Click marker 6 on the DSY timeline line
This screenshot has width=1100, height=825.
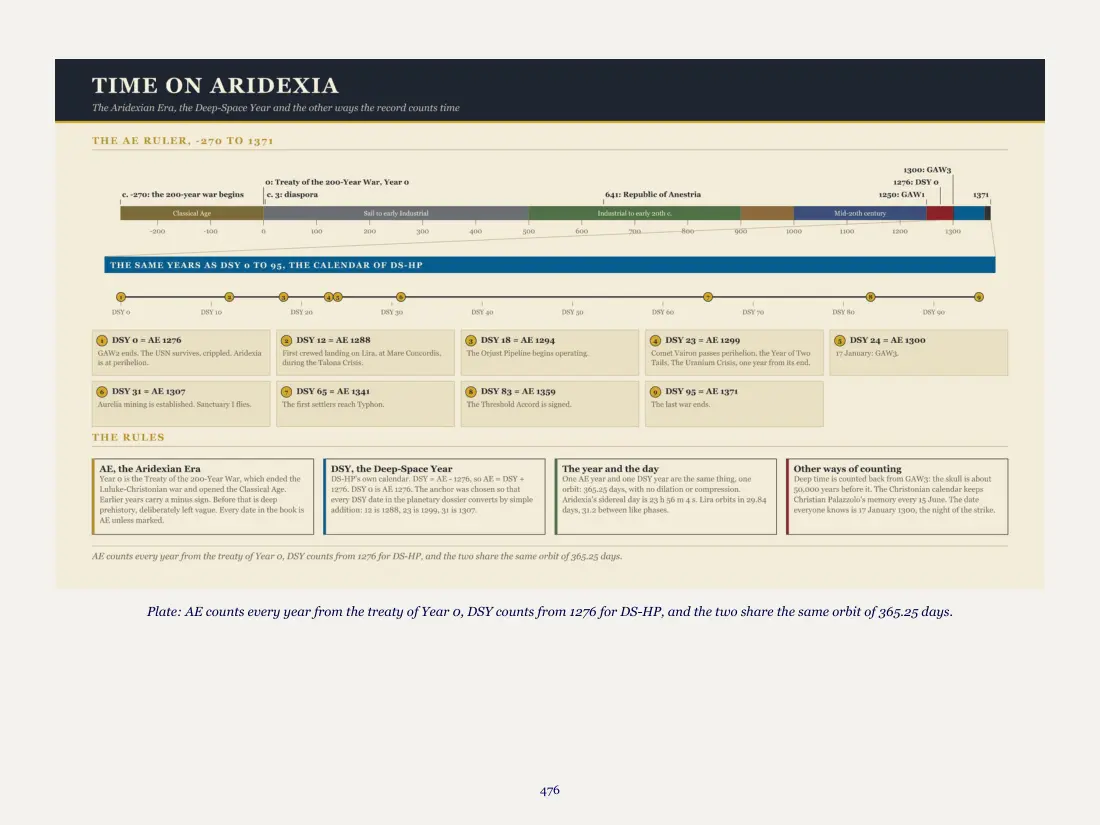pos(401,297)
